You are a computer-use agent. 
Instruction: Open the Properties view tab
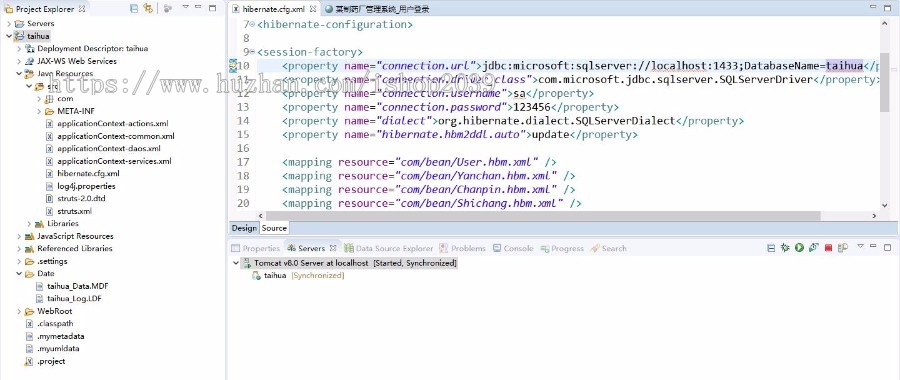[x=255, y=249]
